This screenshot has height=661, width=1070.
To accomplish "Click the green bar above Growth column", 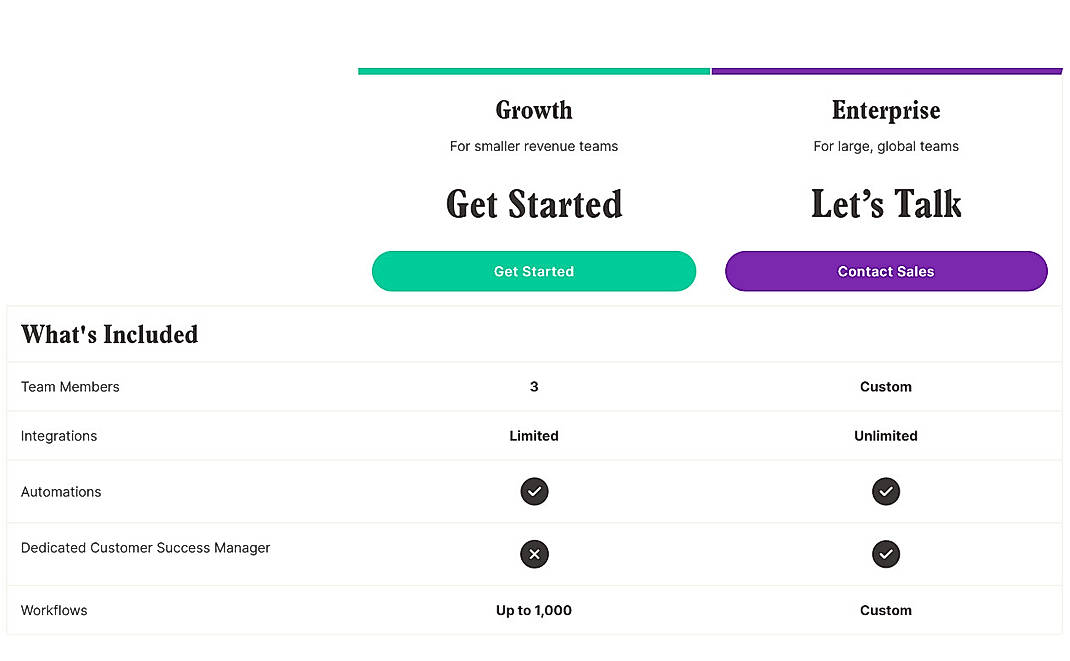I will (534, 70).
